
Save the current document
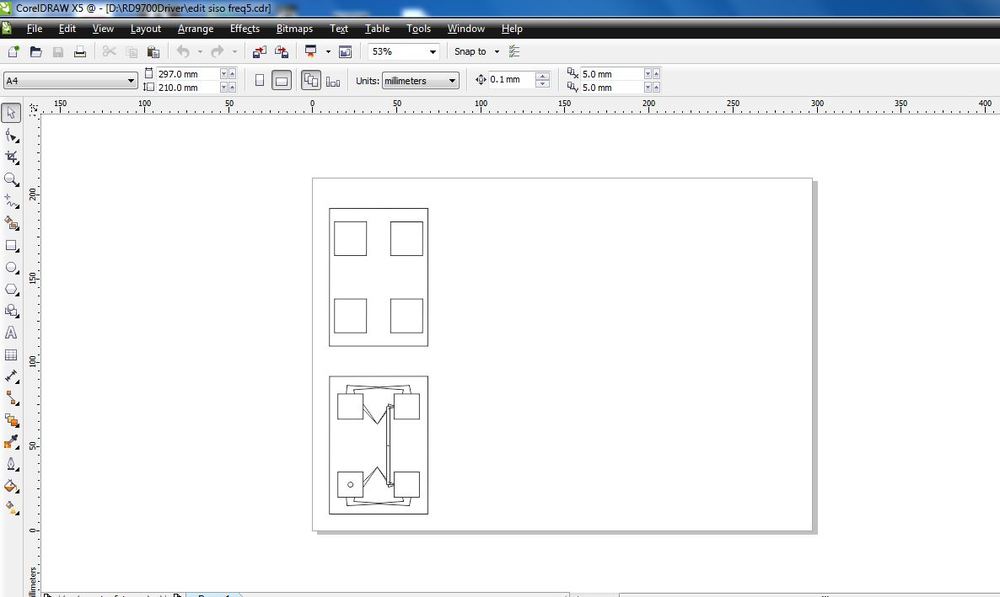coord(58,52)
